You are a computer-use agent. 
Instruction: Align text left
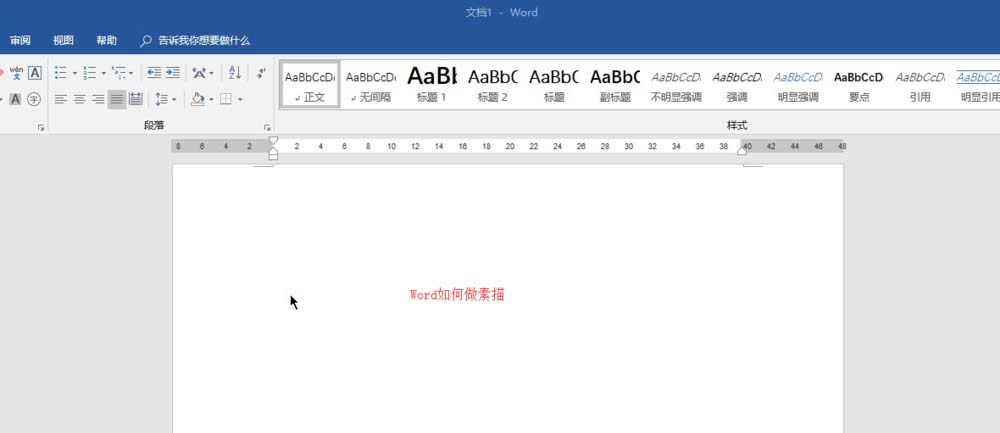coord(61,99)
